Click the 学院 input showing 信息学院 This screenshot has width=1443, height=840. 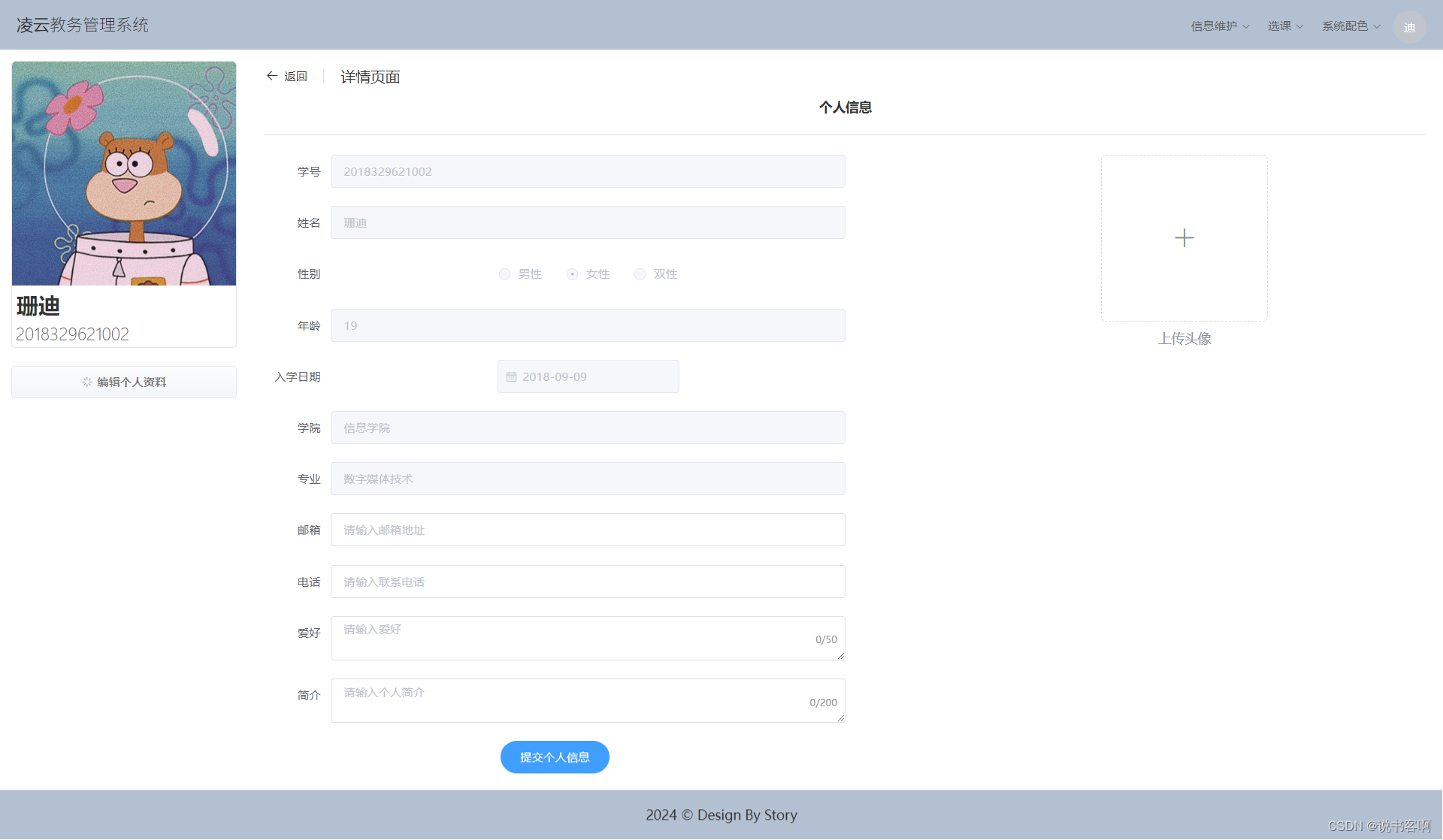click(588, 428)
